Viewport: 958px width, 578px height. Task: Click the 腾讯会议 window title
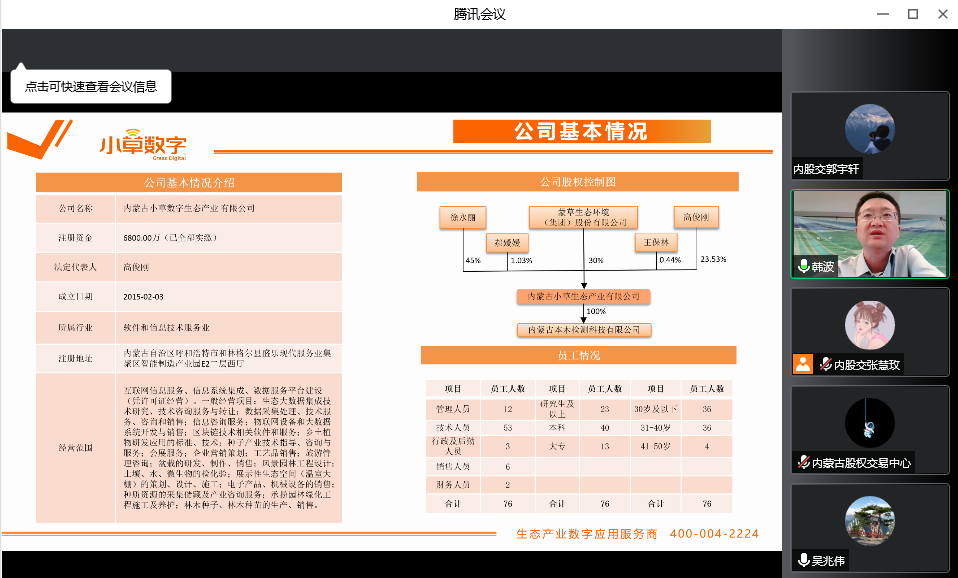(480, 14)
